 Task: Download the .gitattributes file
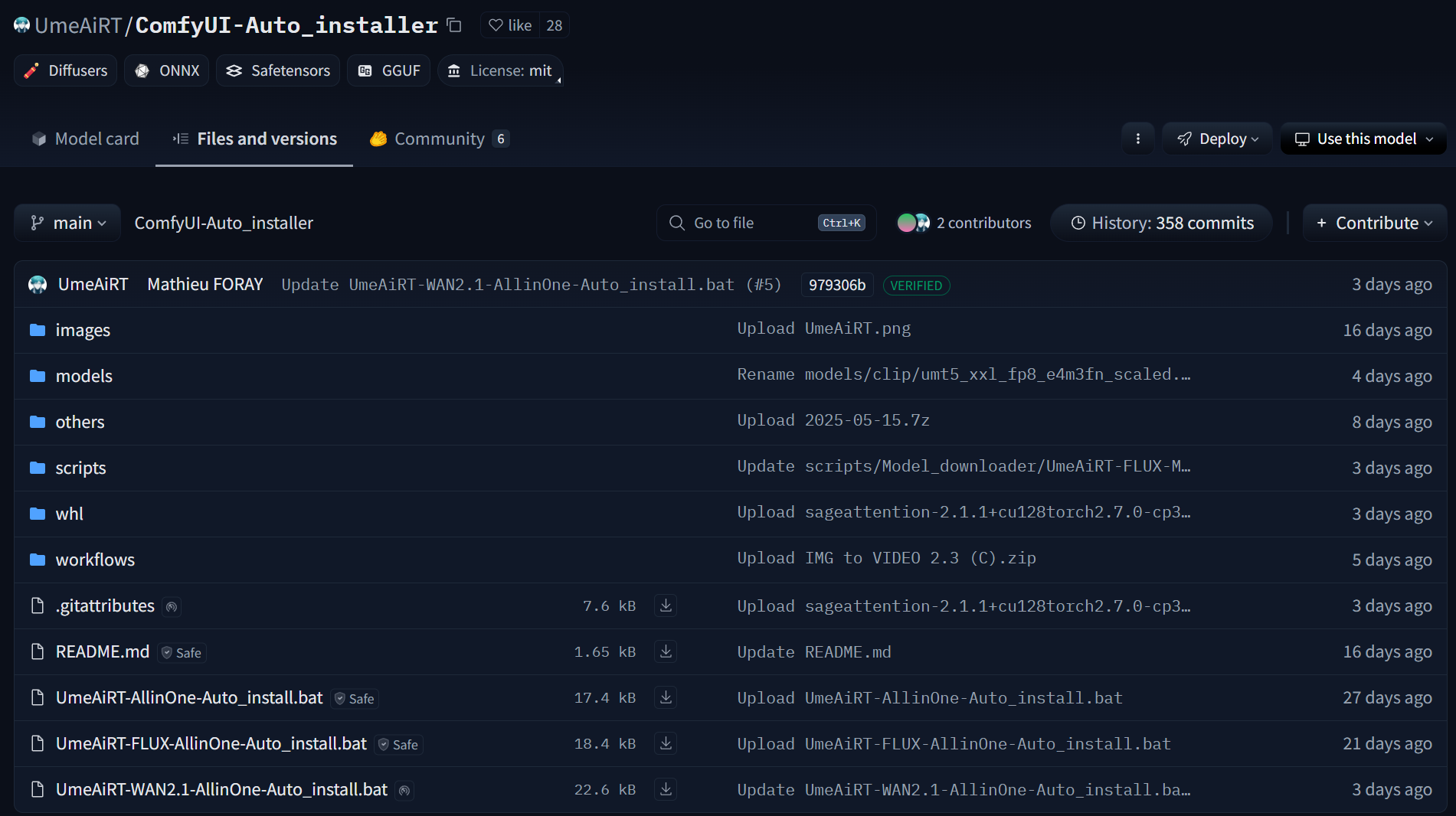(x=666, y=605)
